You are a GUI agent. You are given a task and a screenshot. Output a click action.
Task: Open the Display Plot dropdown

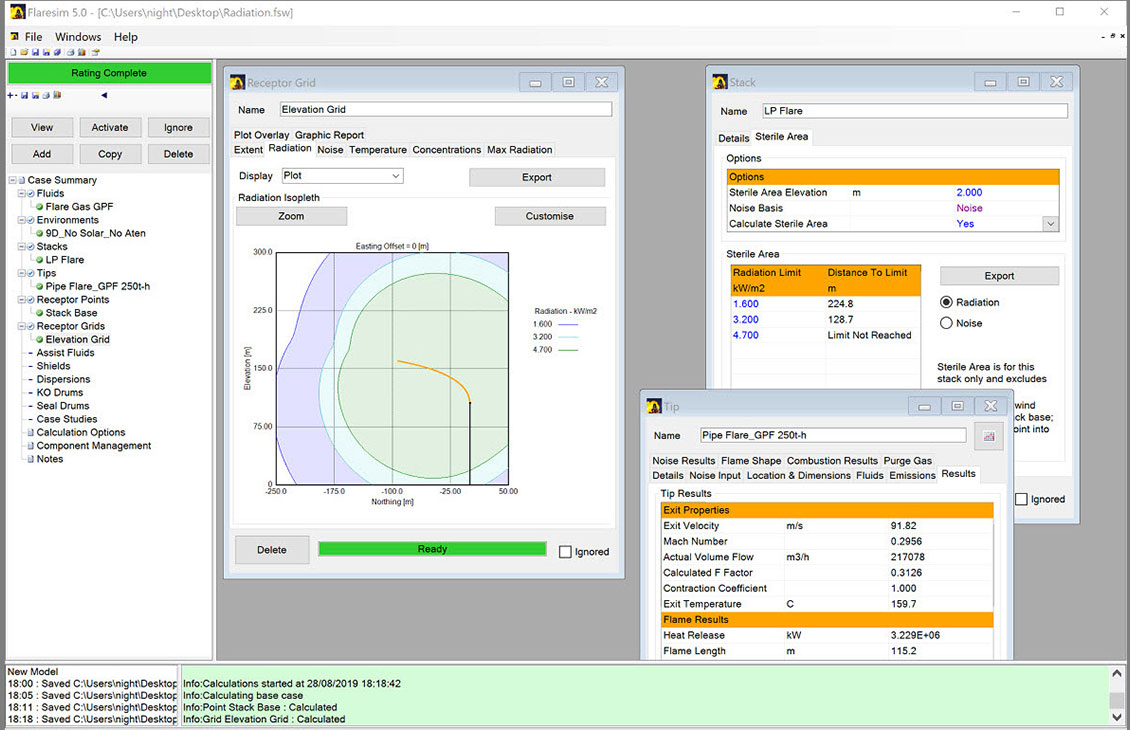342,176
